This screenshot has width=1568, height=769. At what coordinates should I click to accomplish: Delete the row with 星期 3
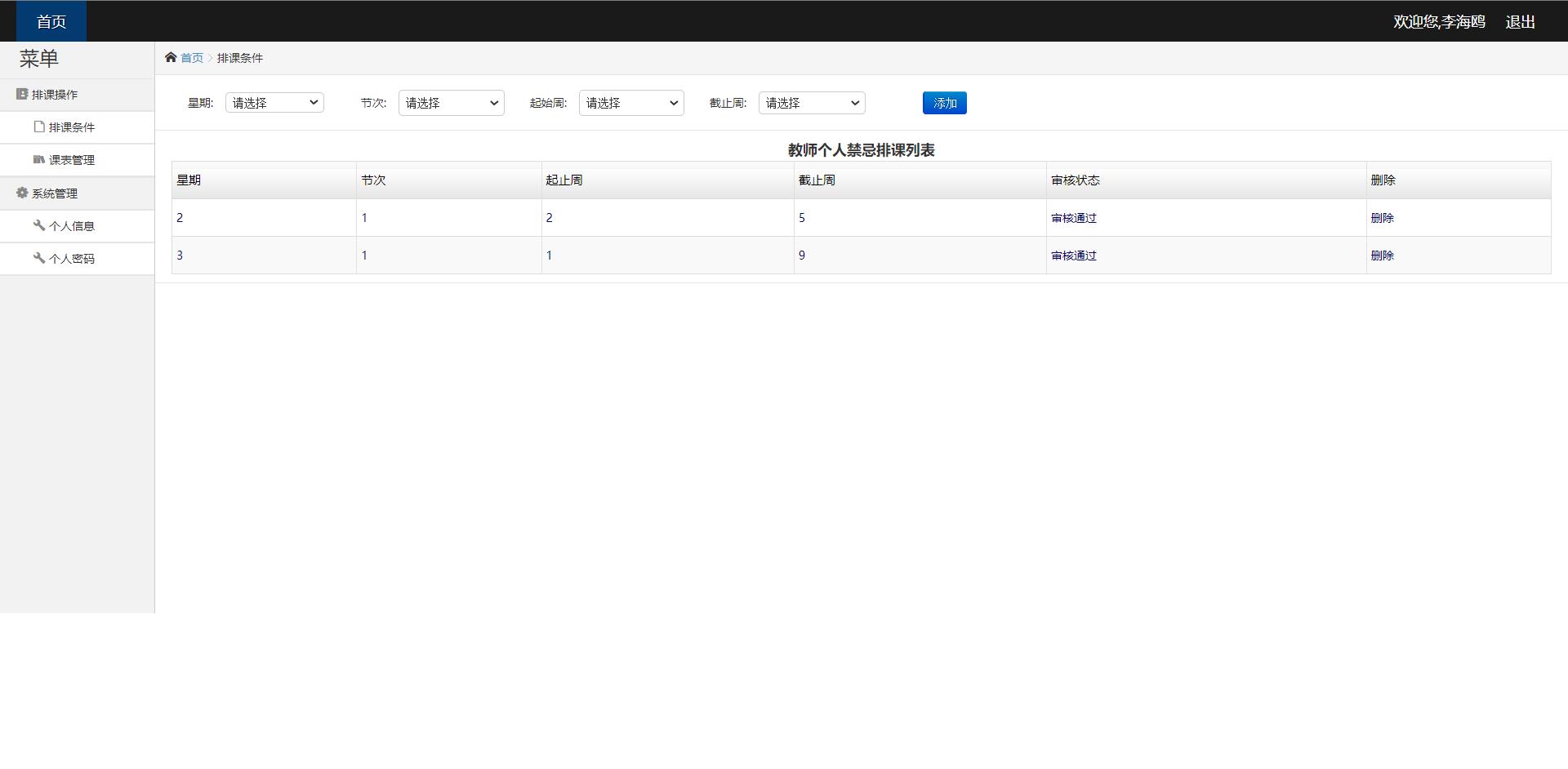tap(1382, 256)
